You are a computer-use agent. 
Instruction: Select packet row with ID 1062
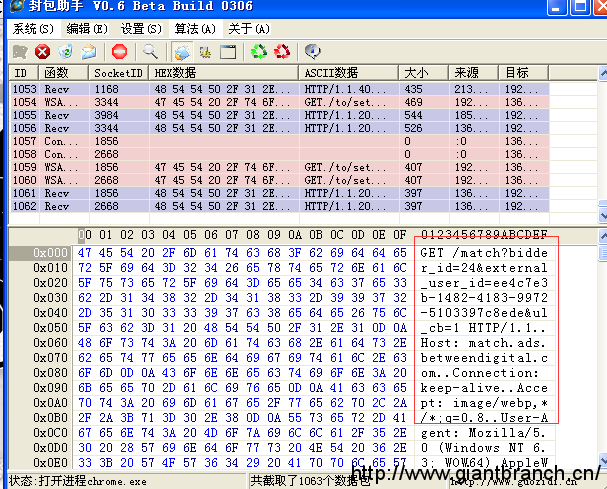pos(279,206)
